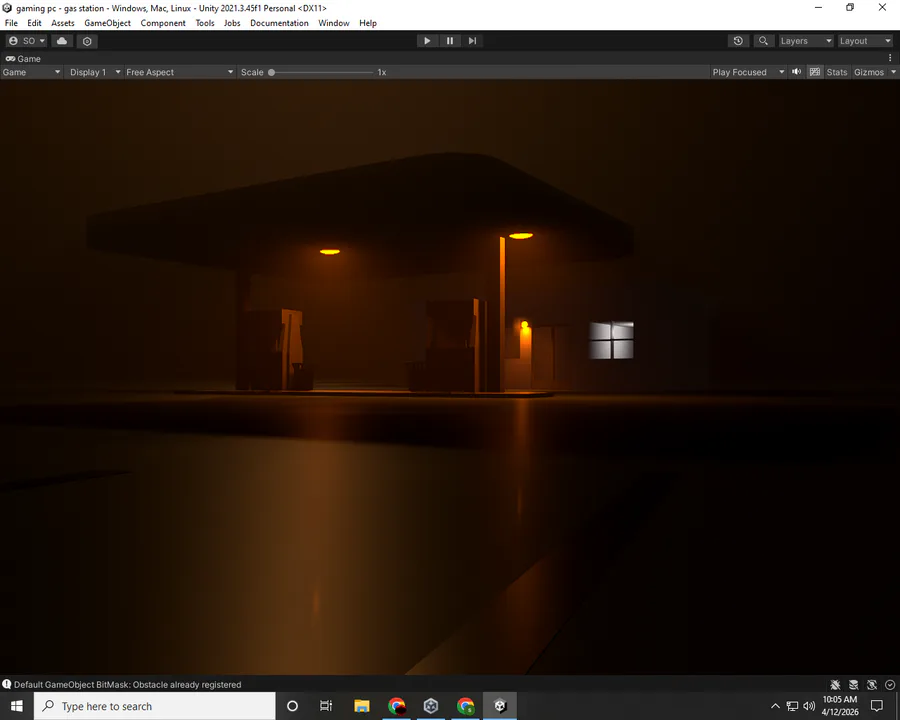The image size is (900, 720).
Task: Click the rendered game viewport
Action: [450, 377]
